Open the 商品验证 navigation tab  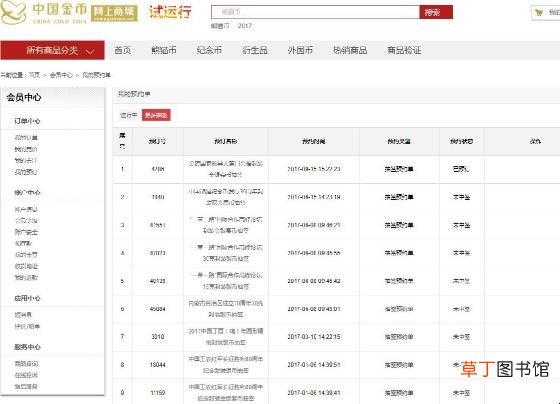[x=404, y=50]
